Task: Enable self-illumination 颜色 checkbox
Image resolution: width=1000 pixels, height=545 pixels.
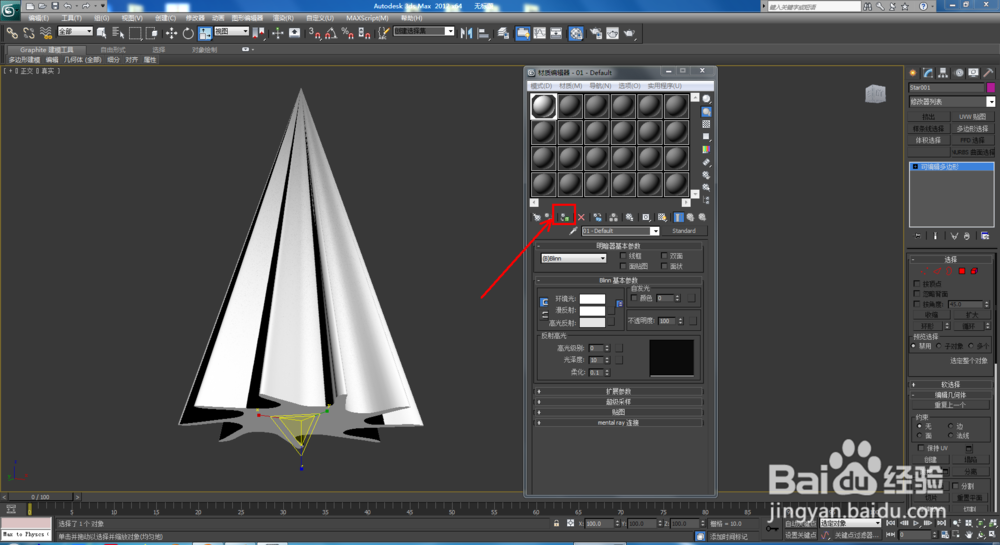Action: tap(634, 298)
